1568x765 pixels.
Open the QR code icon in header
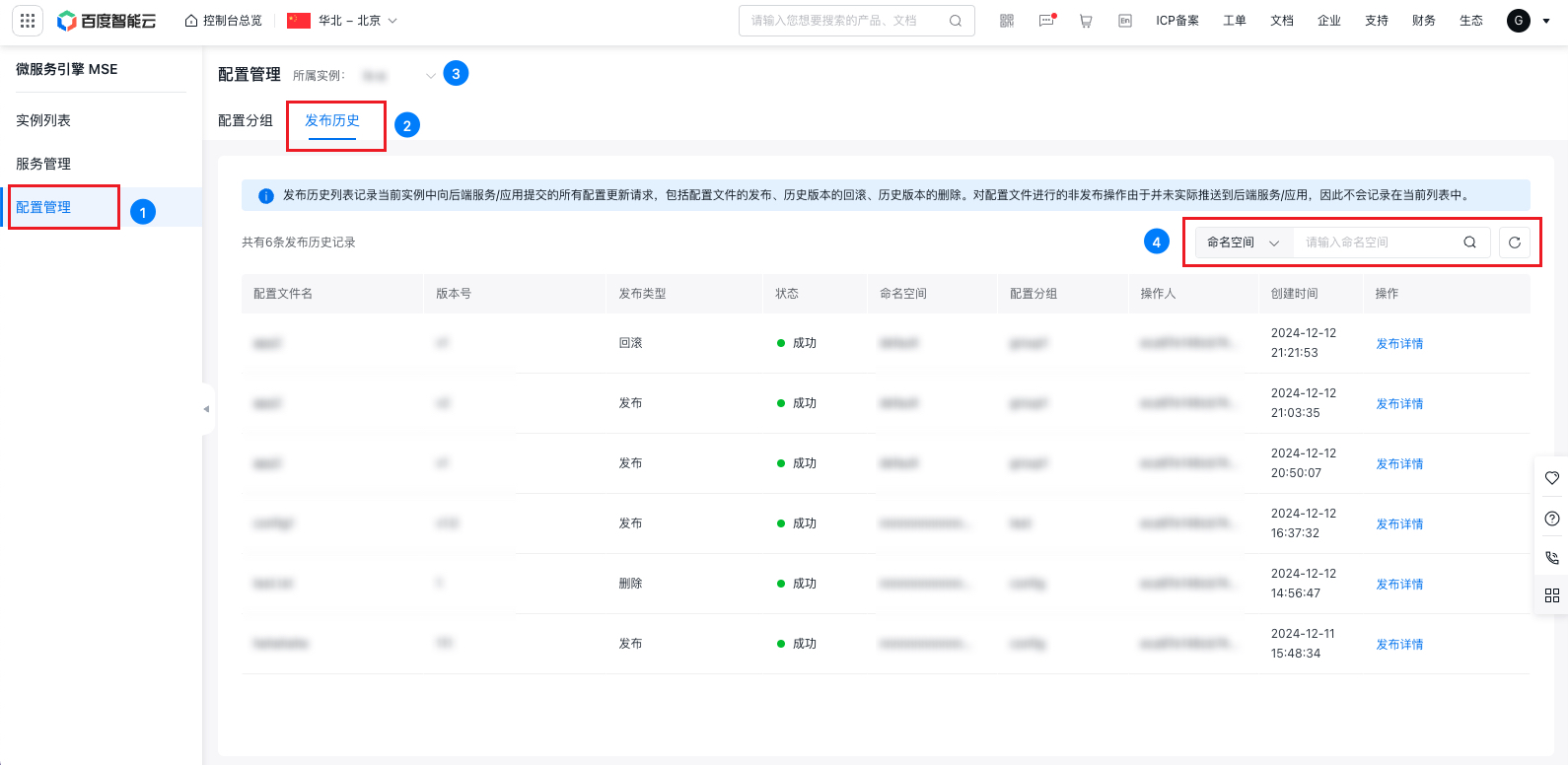pos(1007,21)
